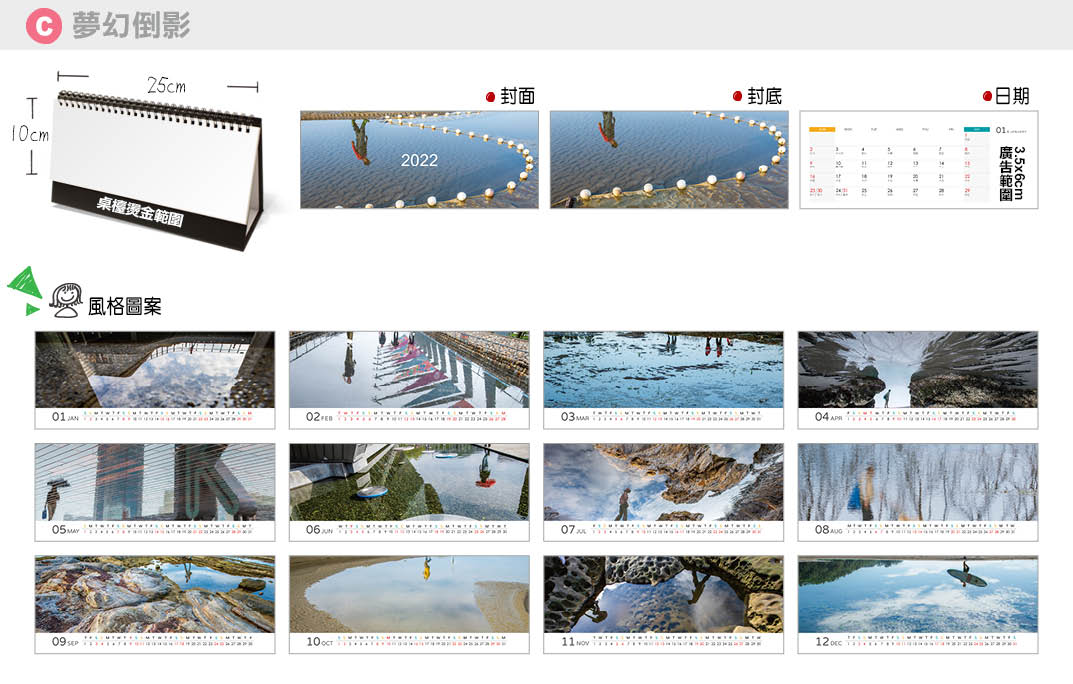Click the red dot beside 封底
This screenshot has width=1073, height=684.
pyautogui.click(x=737, y=97)
